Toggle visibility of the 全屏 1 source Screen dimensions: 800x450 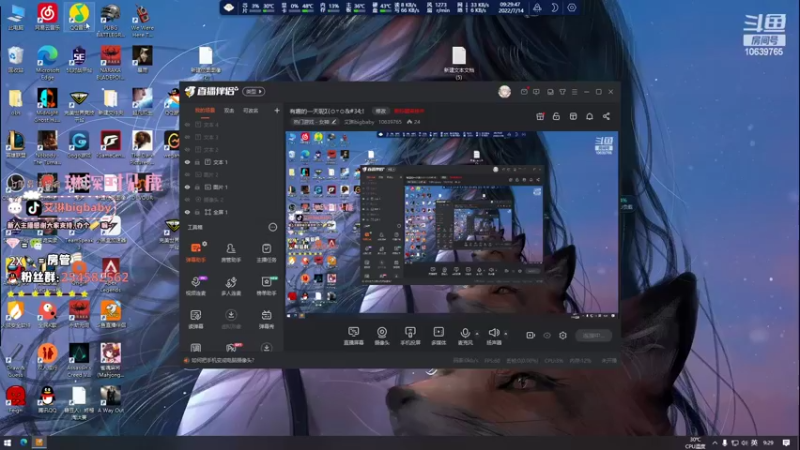187,212
